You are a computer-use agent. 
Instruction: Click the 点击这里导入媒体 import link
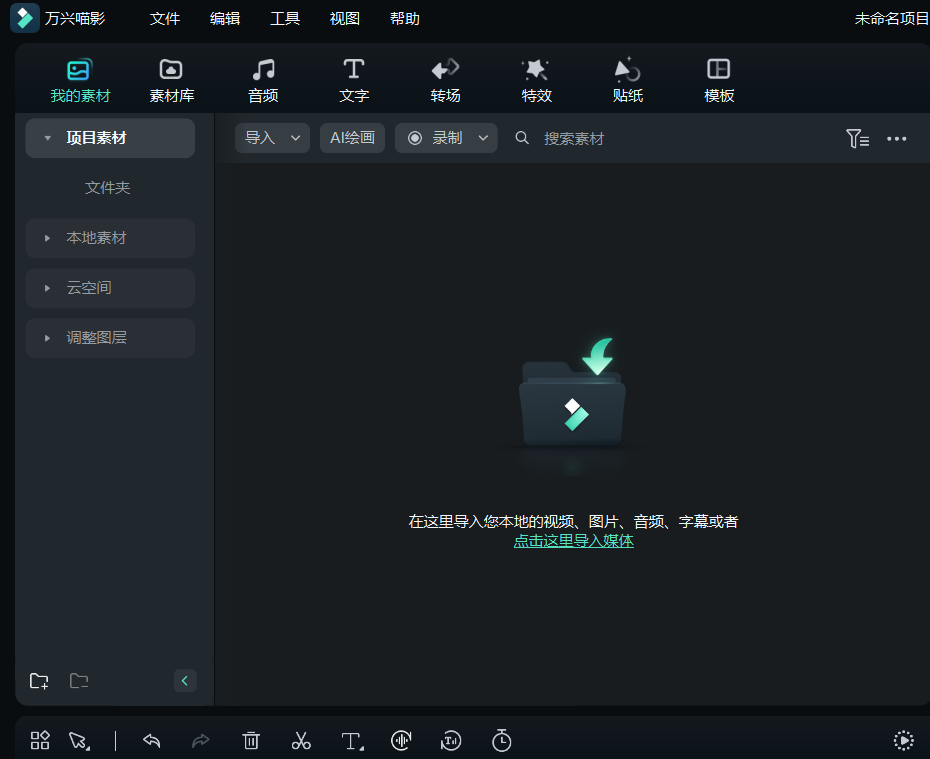tap(573, 540)
